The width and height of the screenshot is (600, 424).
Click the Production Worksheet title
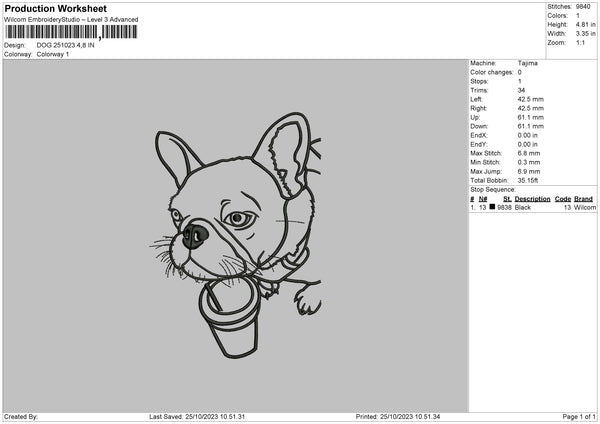(x=49, y=9)
